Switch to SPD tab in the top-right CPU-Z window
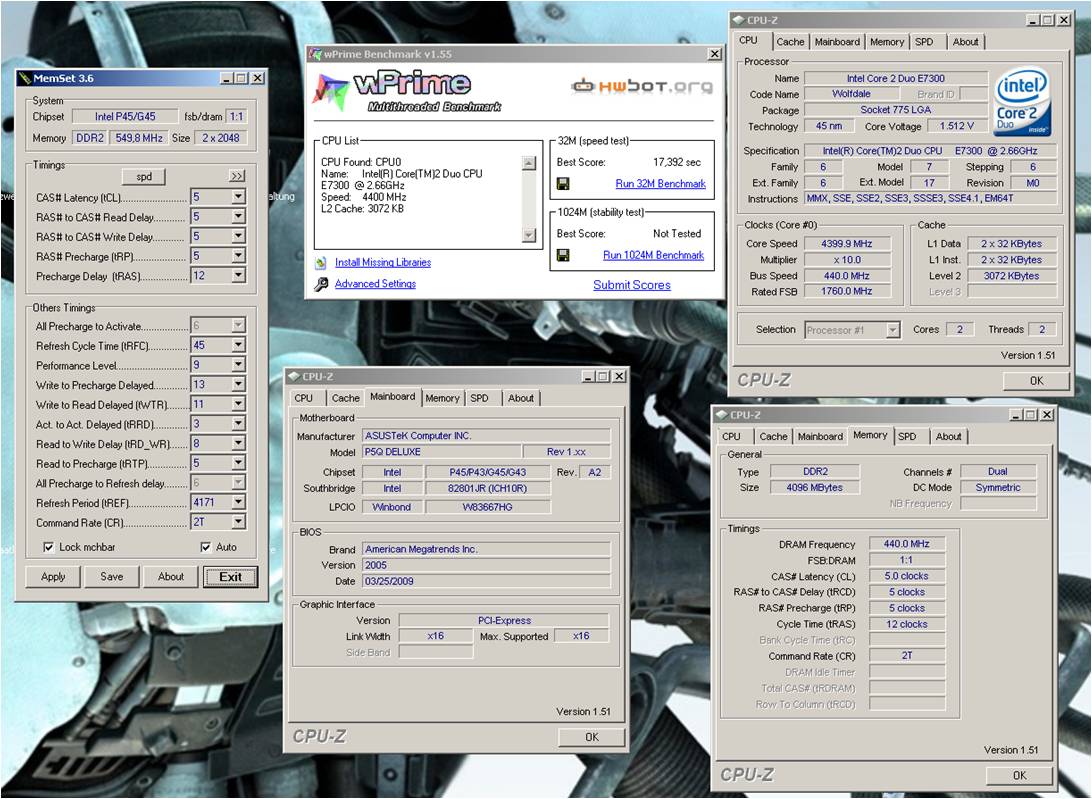The image size is (1092, 799). click(924, 42)
